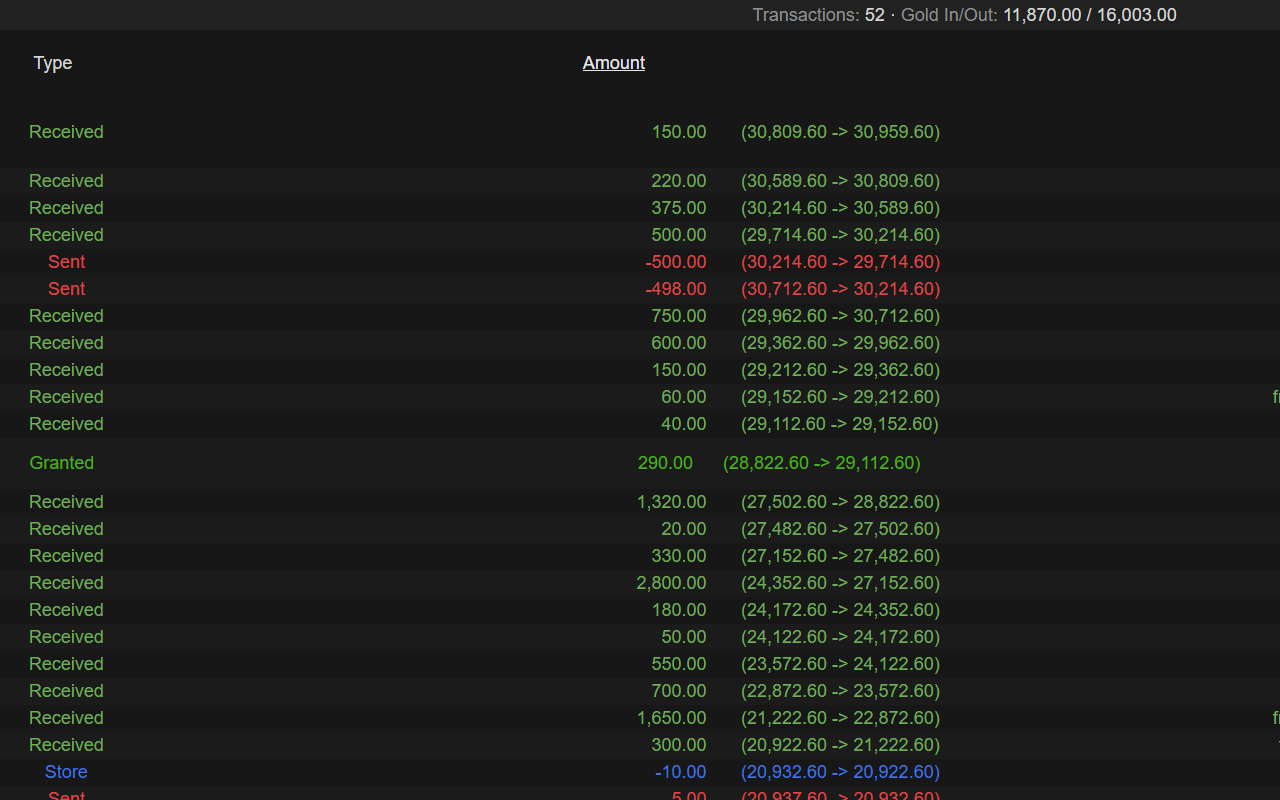Click the 40.00 received amount
The height and width of the screenshot is (800, 1280).
(x=683, y=424)
